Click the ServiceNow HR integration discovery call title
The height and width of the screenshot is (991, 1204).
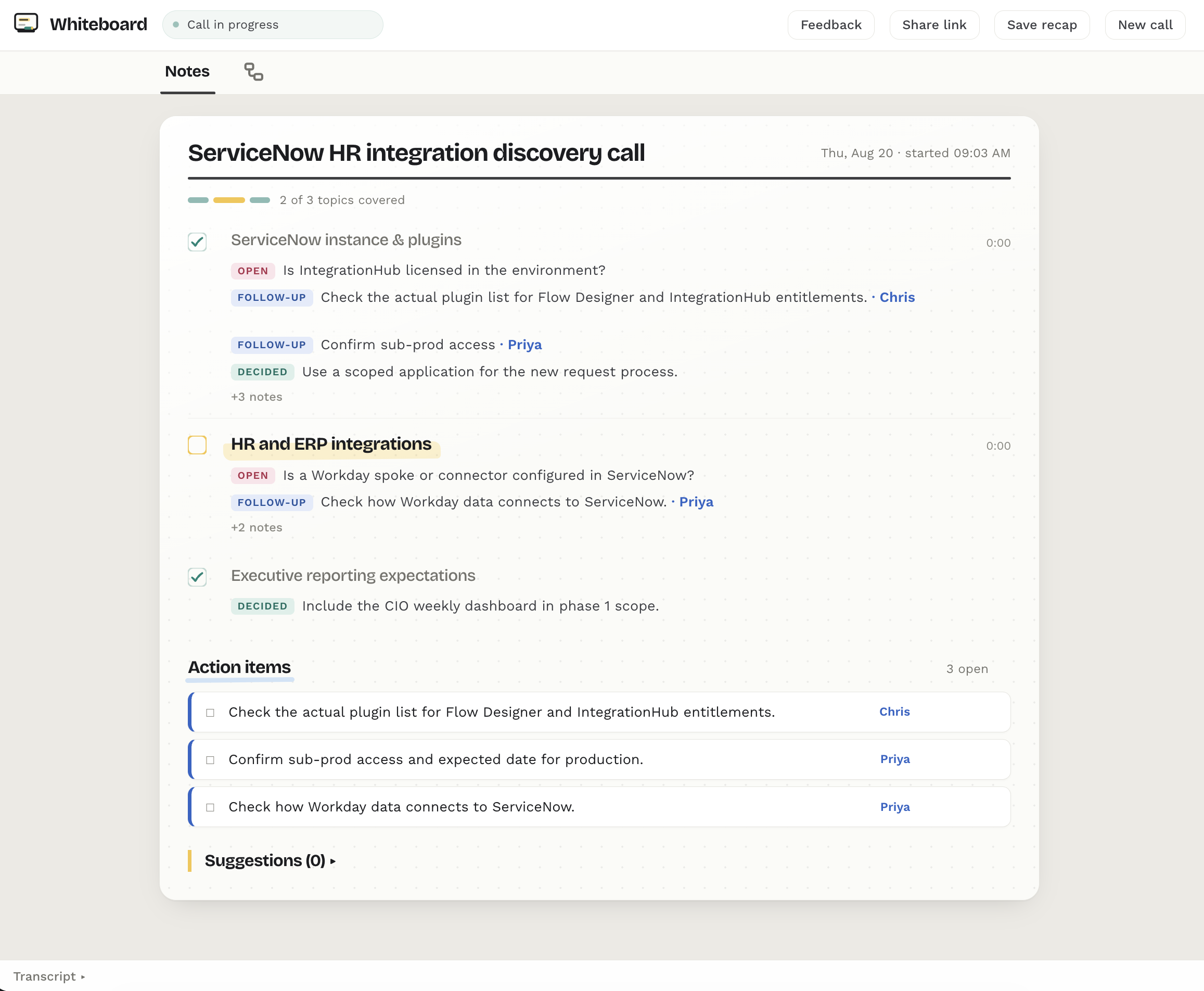point(416,153)
